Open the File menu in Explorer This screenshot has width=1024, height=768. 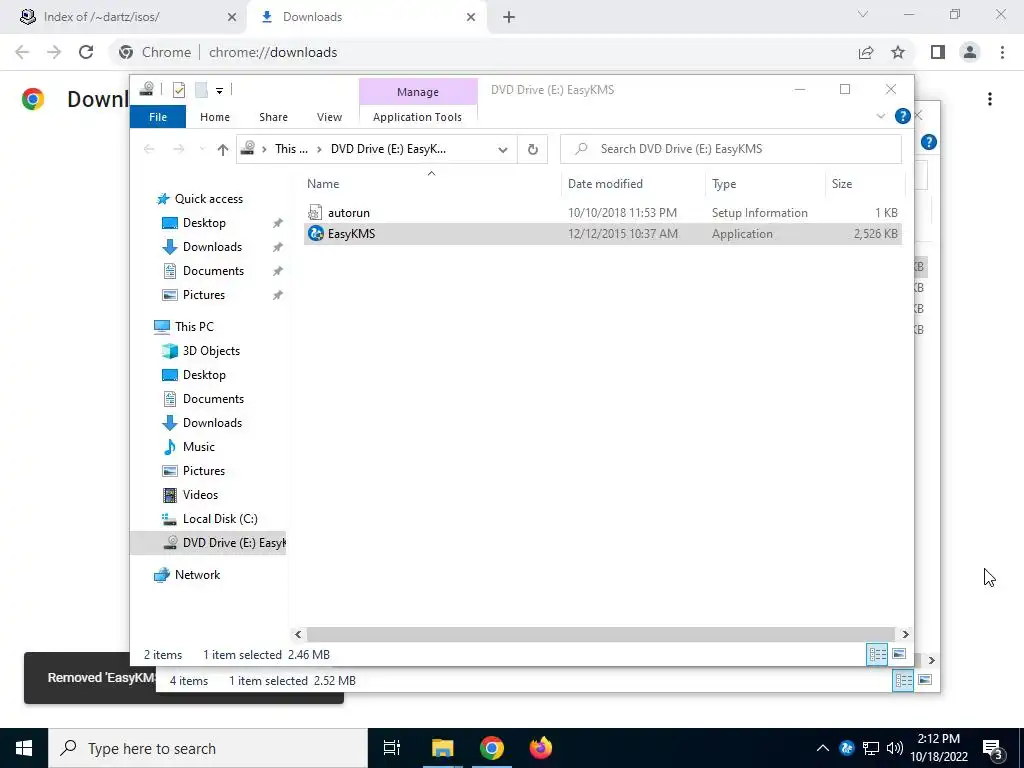pos(158,117)
